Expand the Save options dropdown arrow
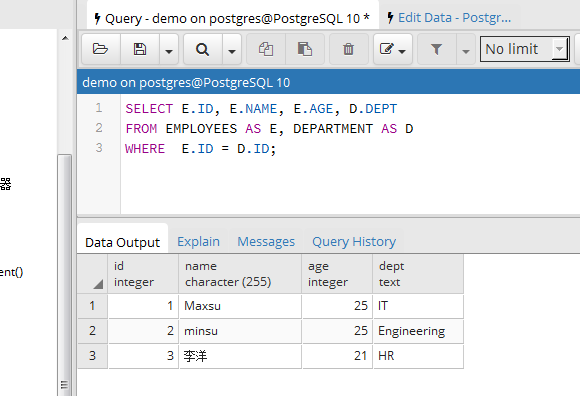 pos(169,49)
